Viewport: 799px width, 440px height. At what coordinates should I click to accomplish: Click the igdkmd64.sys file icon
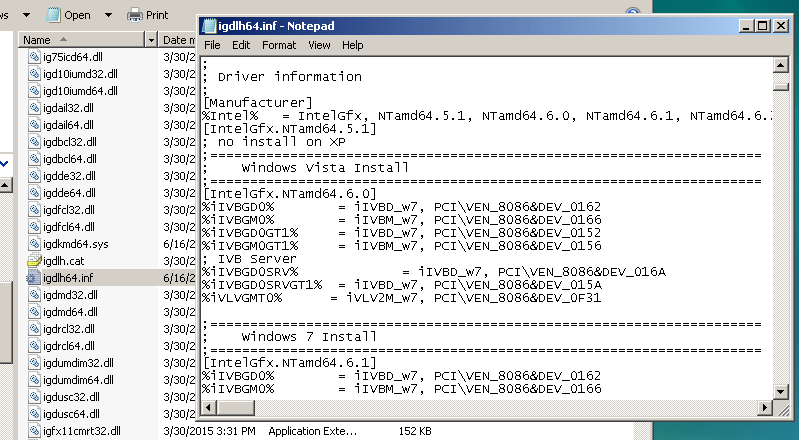(x=34, y=243)
